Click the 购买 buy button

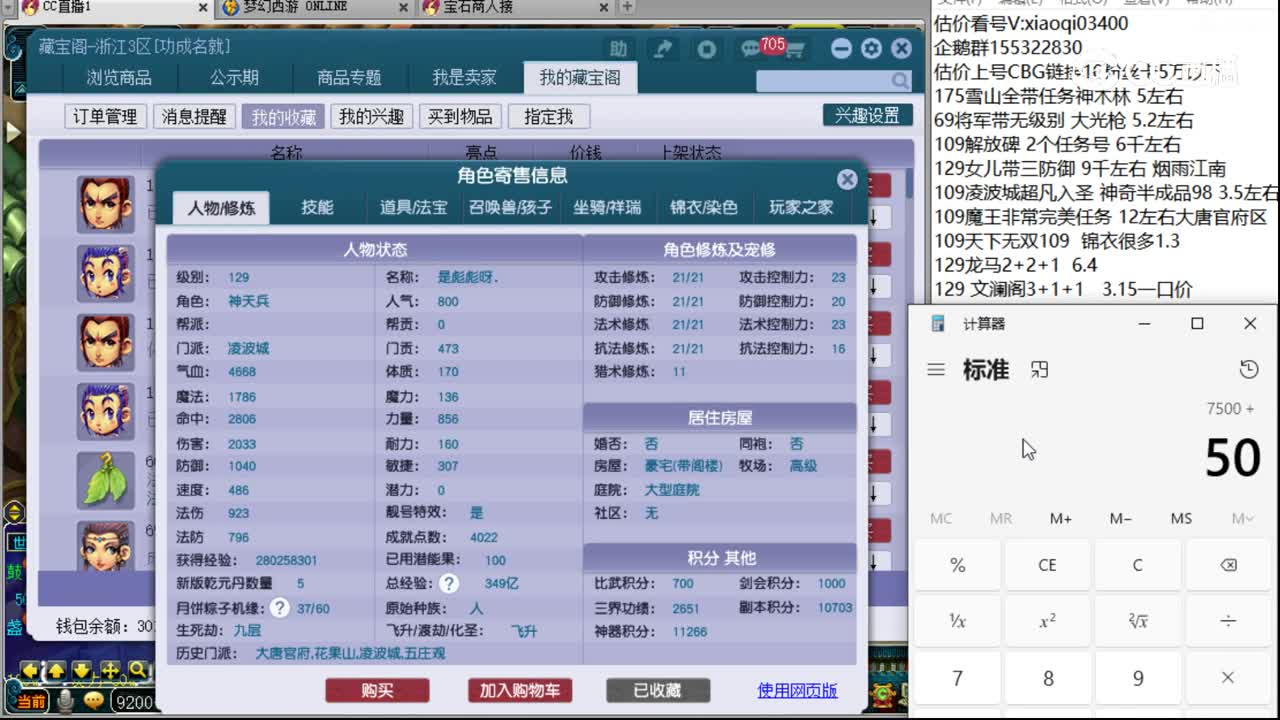tap(377, 689)
